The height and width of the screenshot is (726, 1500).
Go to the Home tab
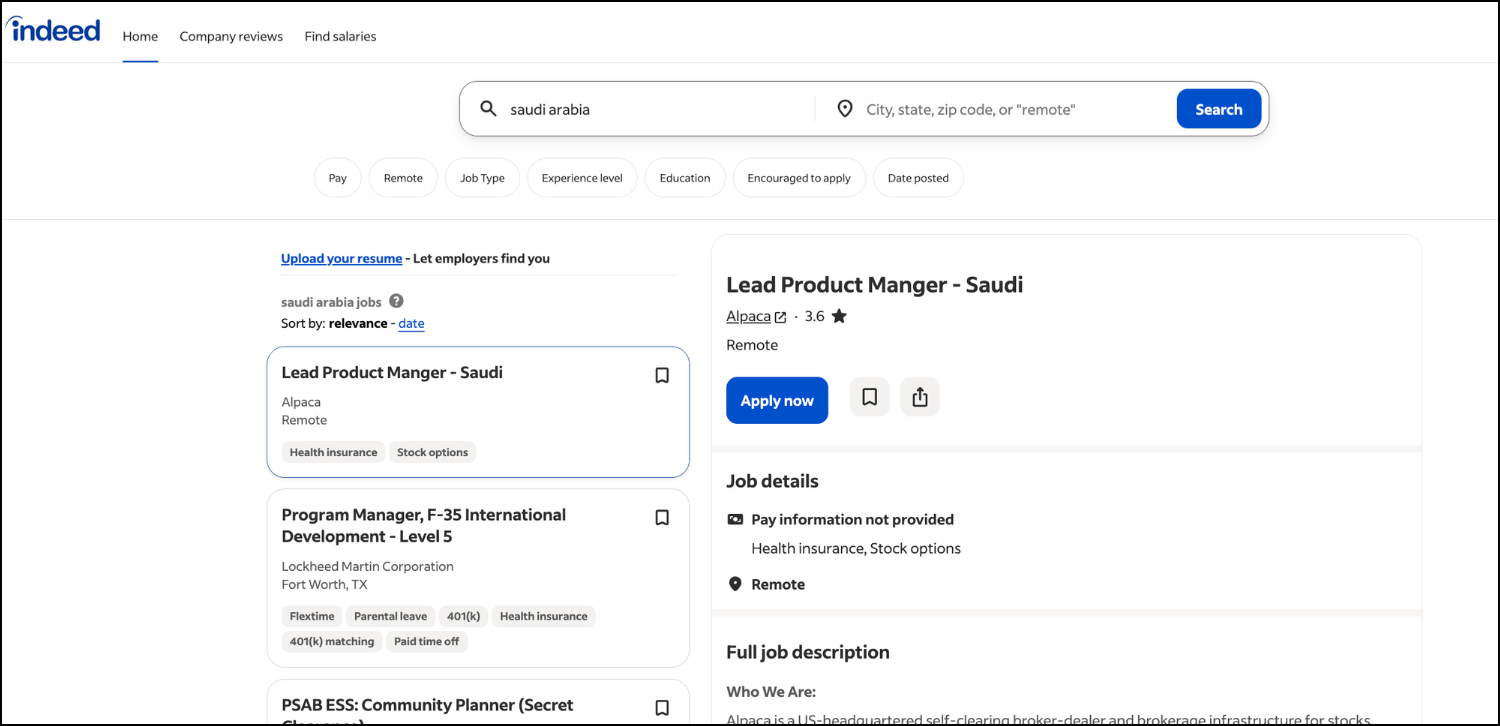point(140,36)
